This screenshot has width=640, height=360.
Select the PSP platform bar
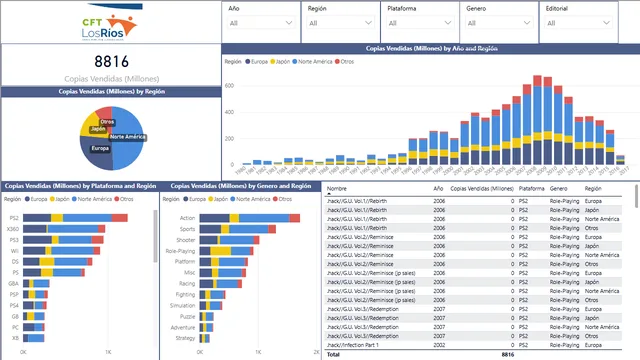(x=35, y=294)
